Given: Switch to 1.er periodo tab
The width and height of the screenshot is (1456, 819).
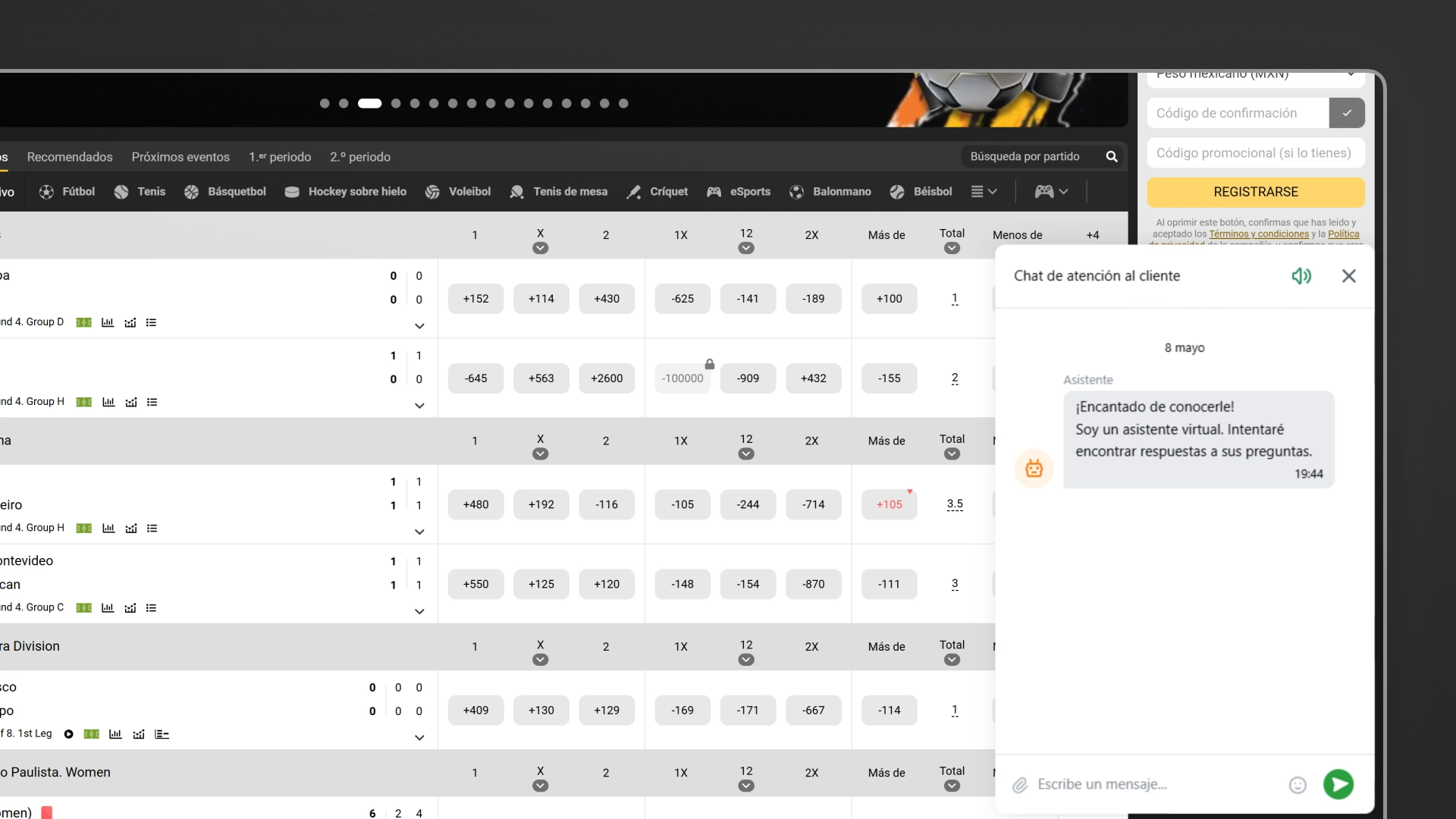Looking at the screenshot, I should [280, 157].
